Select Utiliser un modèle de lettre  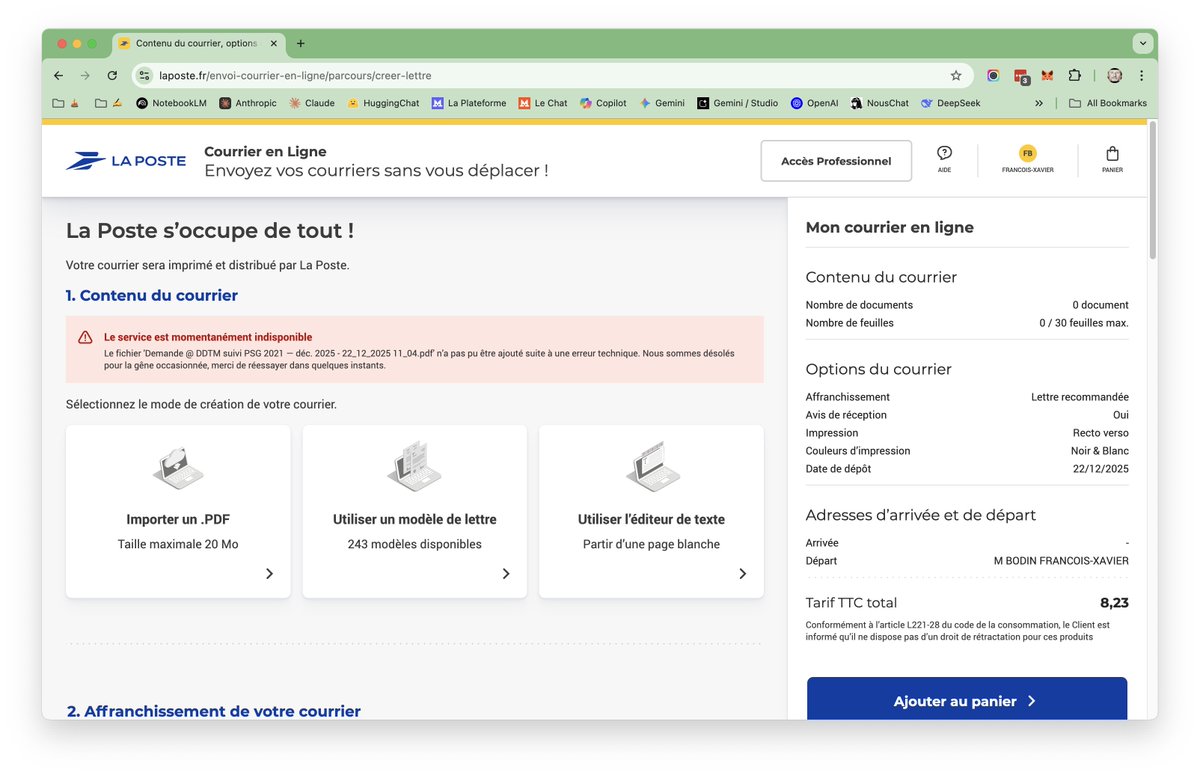pos(415,512)
